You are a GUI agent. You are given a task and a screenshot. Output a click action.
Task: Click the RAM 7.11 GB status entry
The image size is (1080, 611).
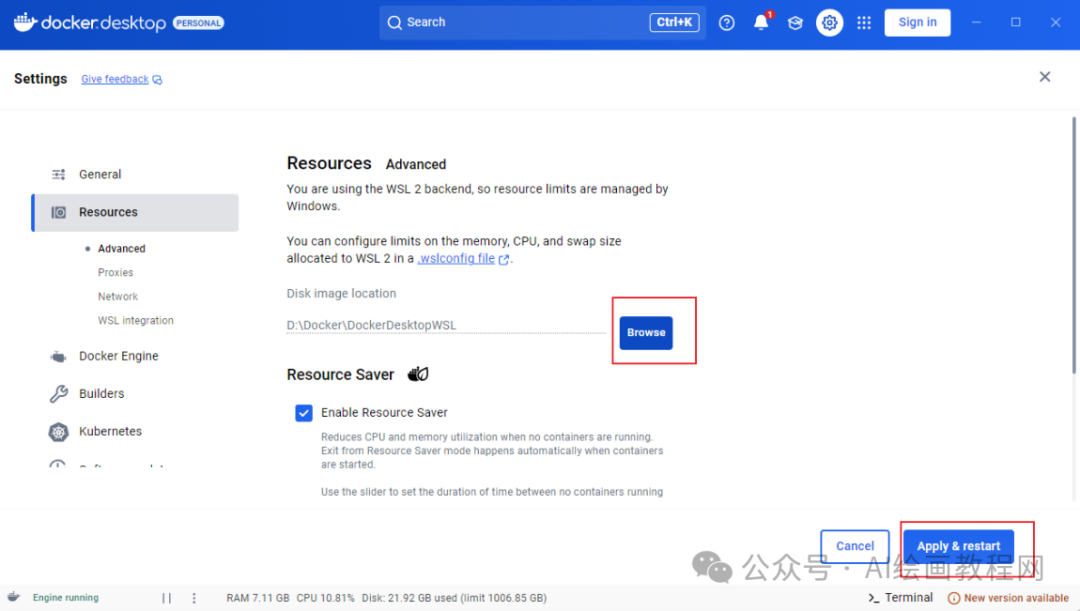258,598
